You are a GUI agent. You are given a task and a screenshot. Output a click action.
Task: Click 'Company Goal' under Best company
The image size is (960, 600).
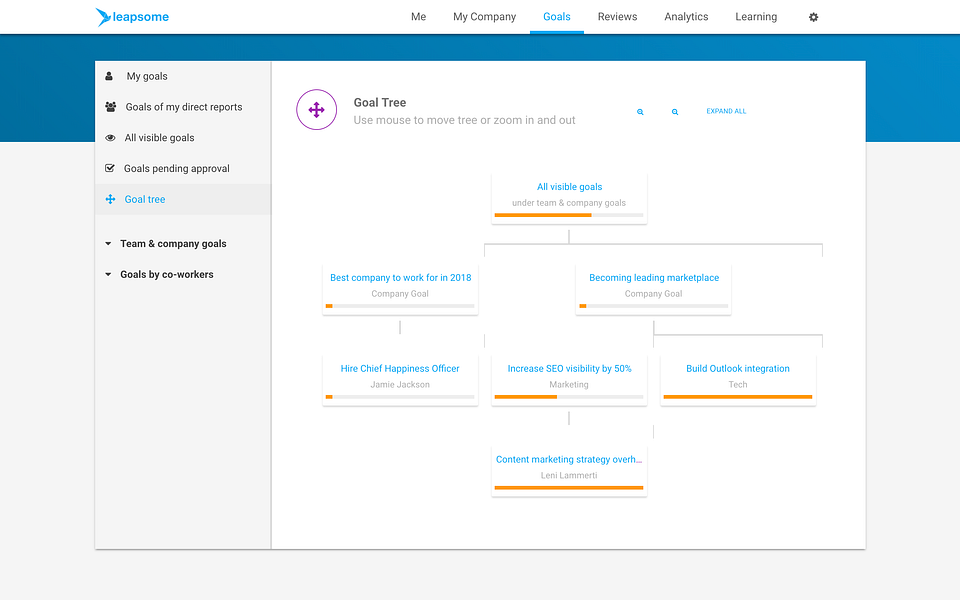400,293
